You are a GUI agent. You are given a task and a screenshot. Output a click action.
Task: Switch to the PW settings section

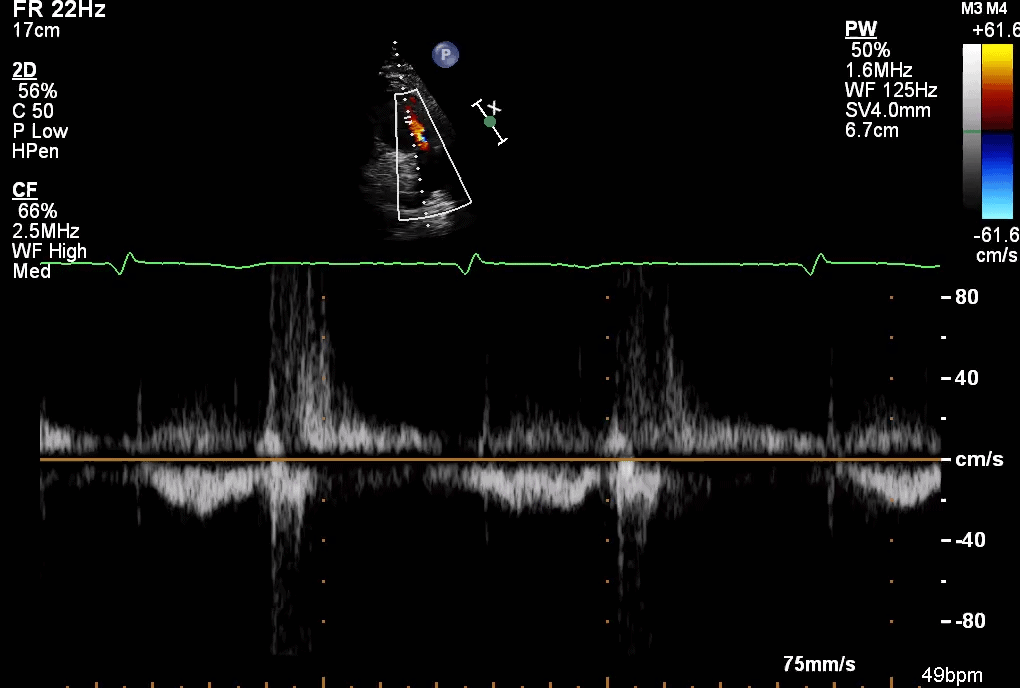pyautogui.click(x=860, y=28)
